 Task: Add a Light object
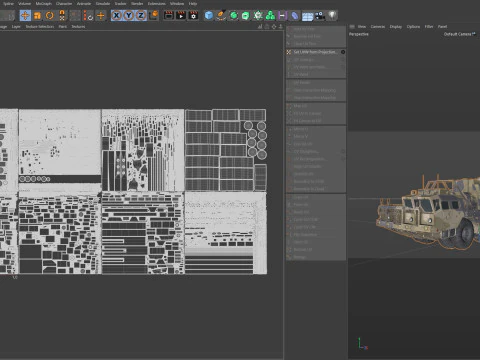point(332,16)
